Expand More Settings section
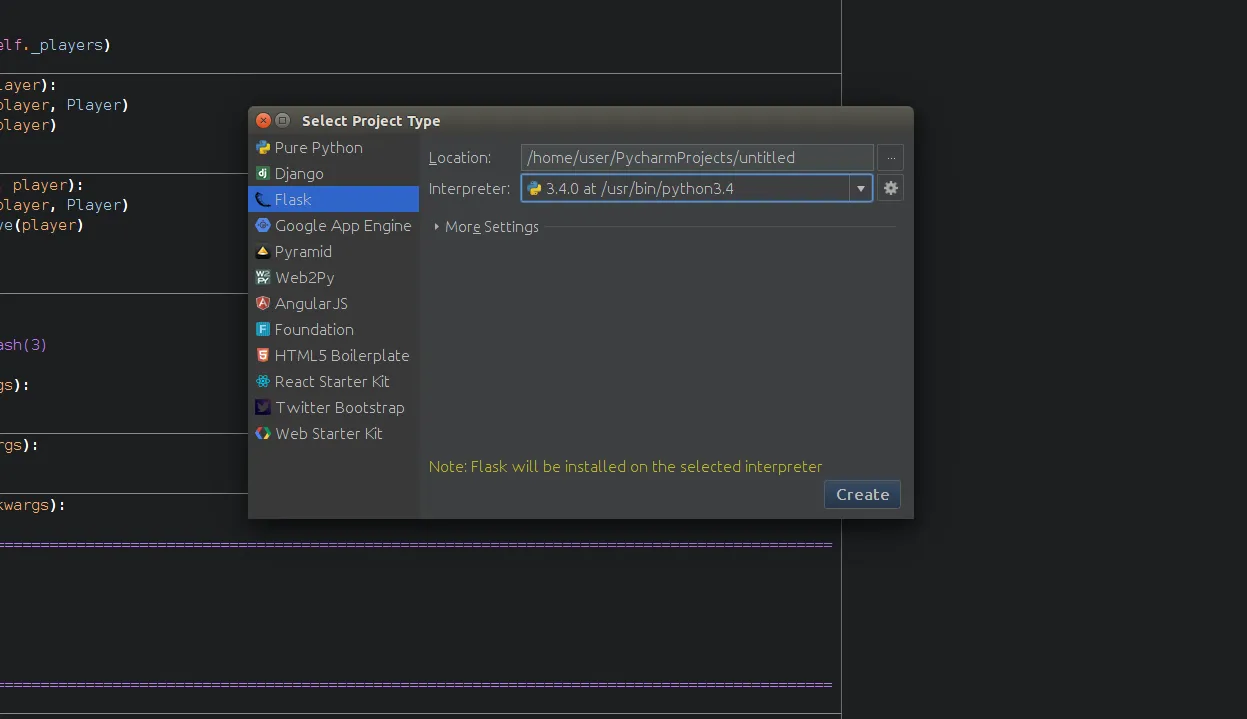Screen dimensions: 1247x719 pyautogui.click(x=487, y=227)
